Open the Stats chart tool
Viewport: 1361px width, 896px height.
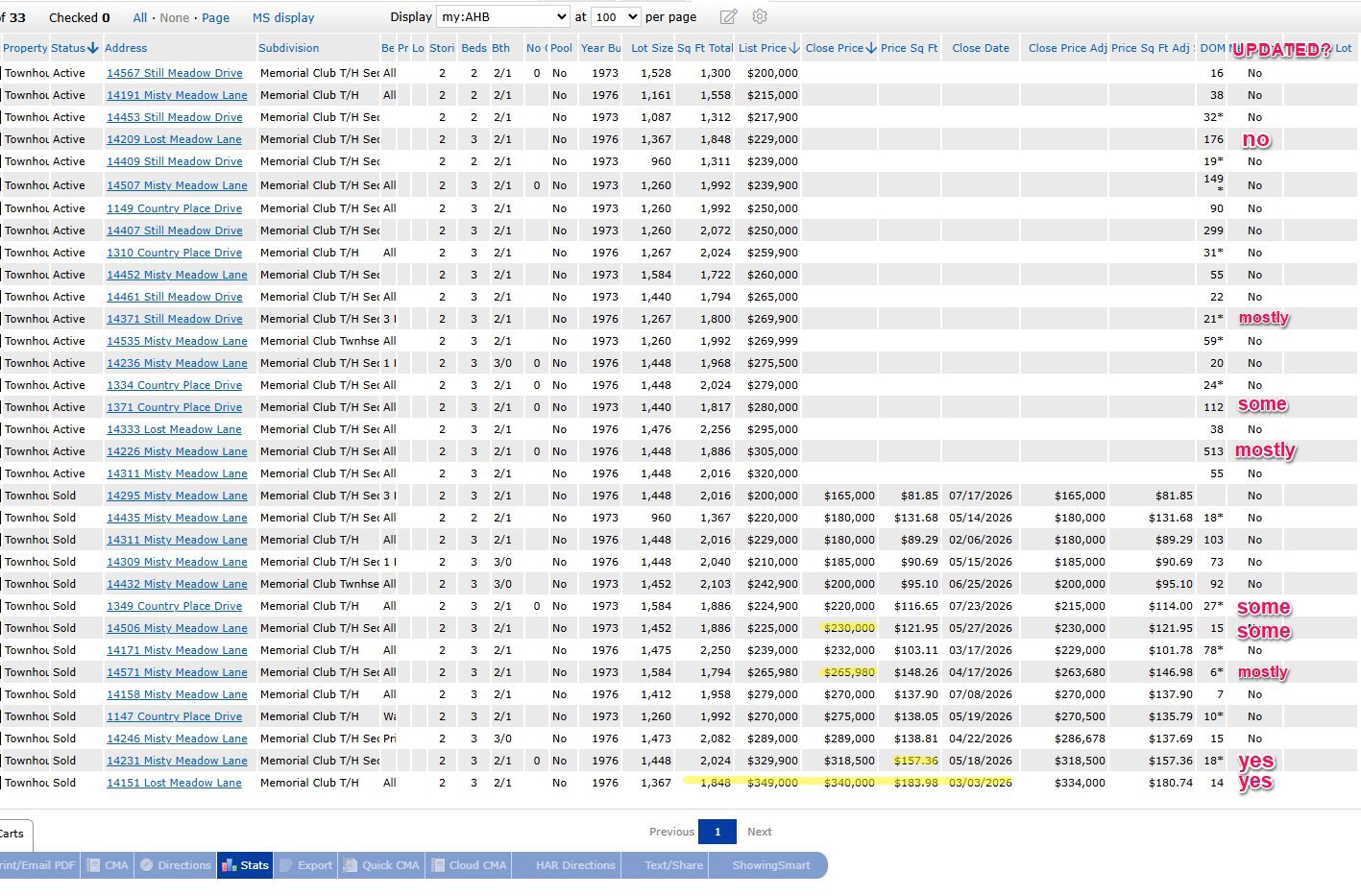(245, 865)
